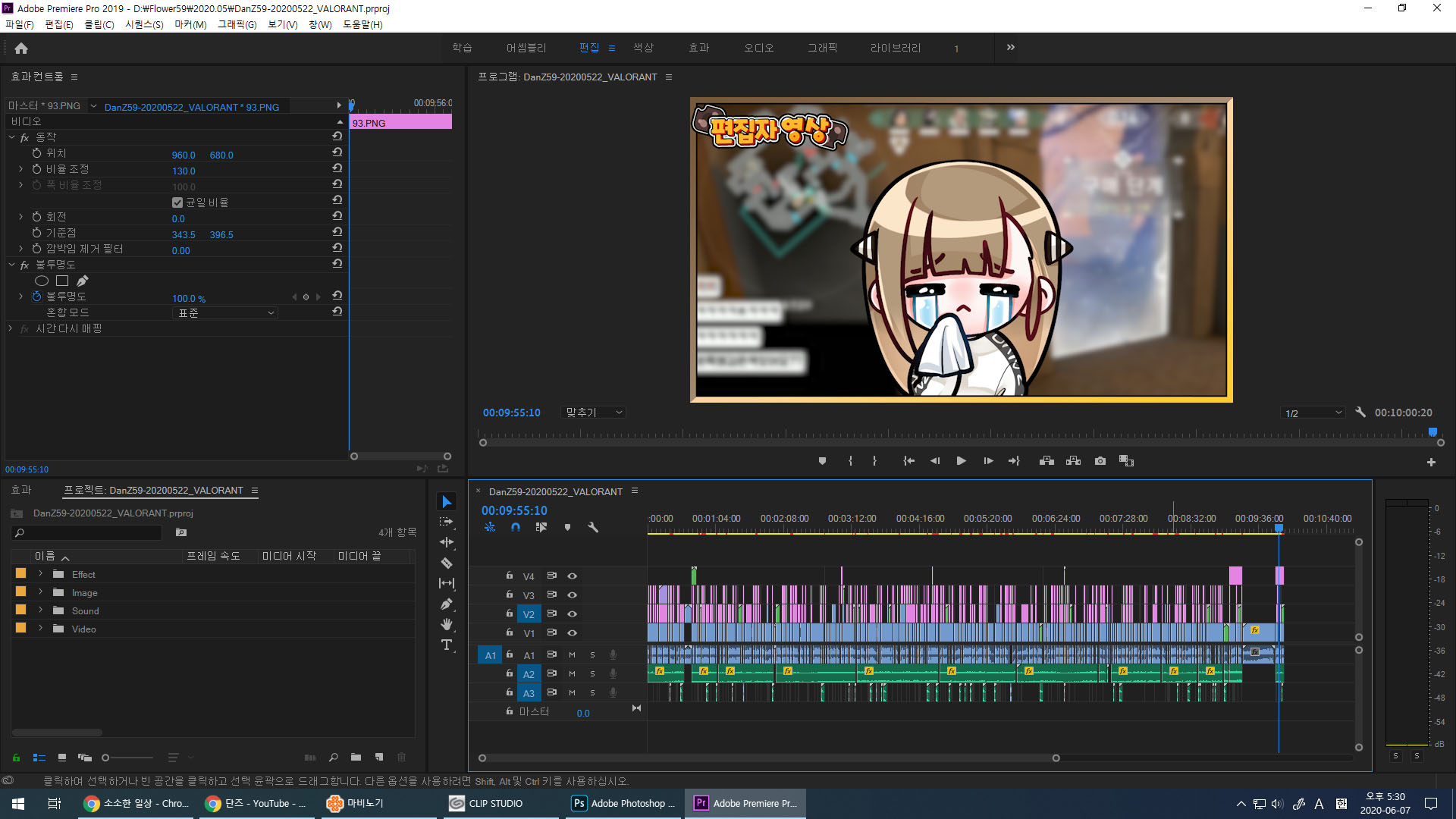The height and width of the screenshot is (819, 1456).
Task: Switch to the Color workspace tab
Action: pos(643,48)
